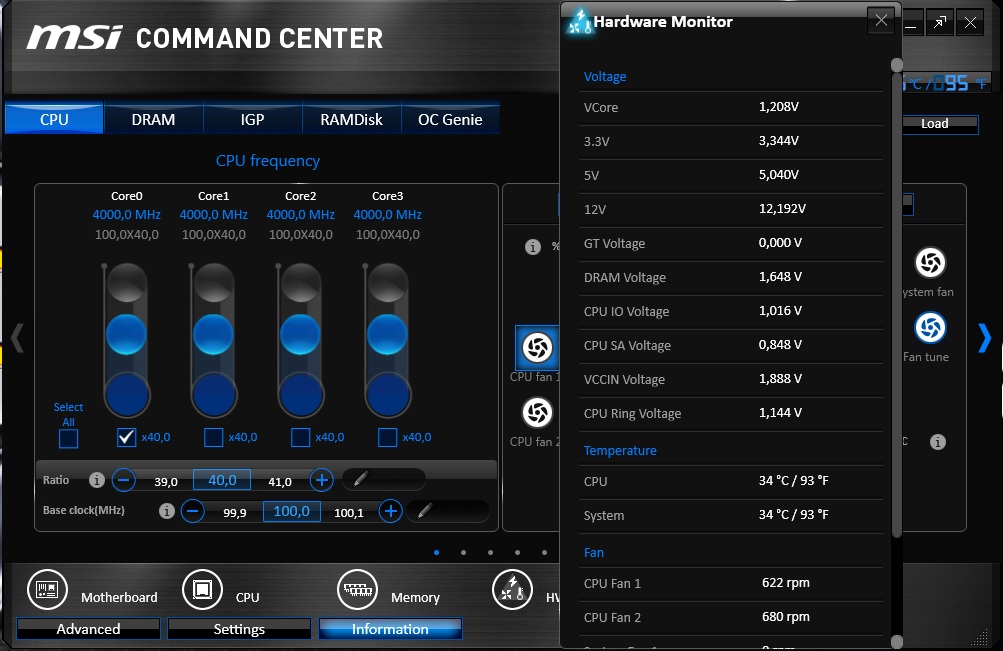Show the Base clock info icon
The height and width of the screenshot is (651, 1003).
coord(166,511)
